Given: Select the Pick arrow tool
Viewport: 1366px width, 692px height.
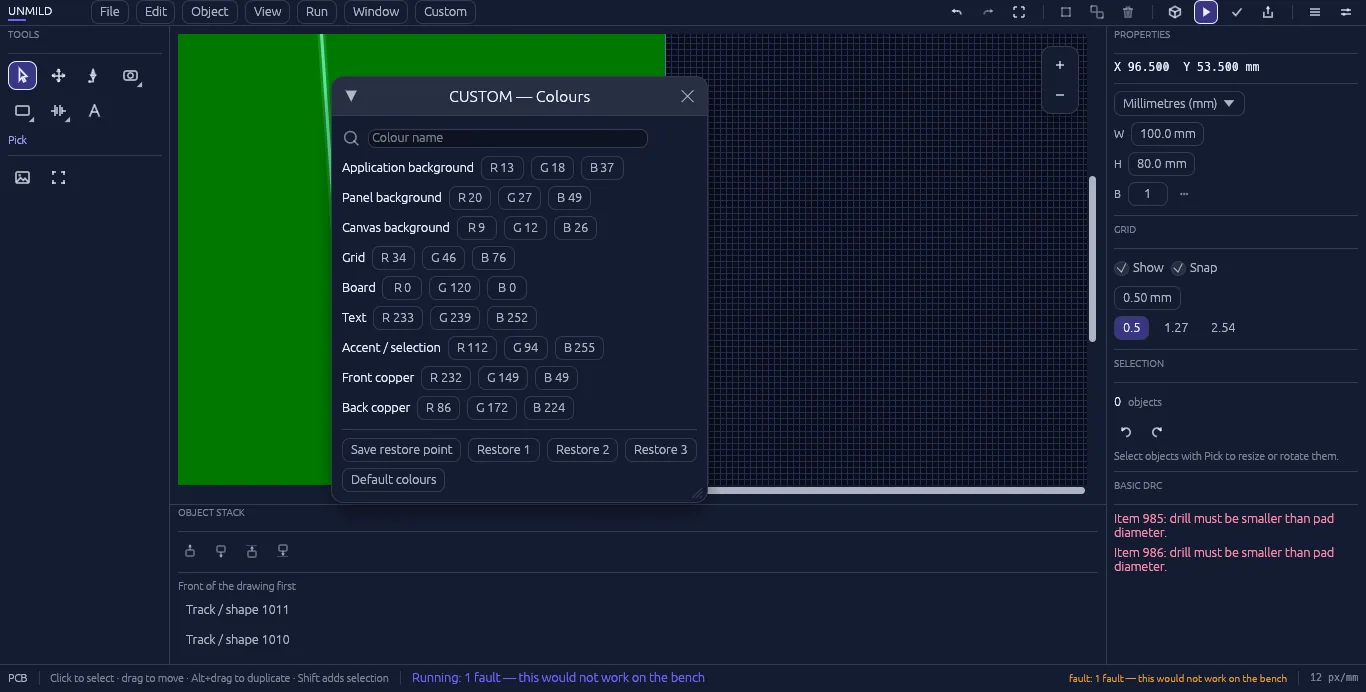Looking at the screenshot, I should 22,76.
